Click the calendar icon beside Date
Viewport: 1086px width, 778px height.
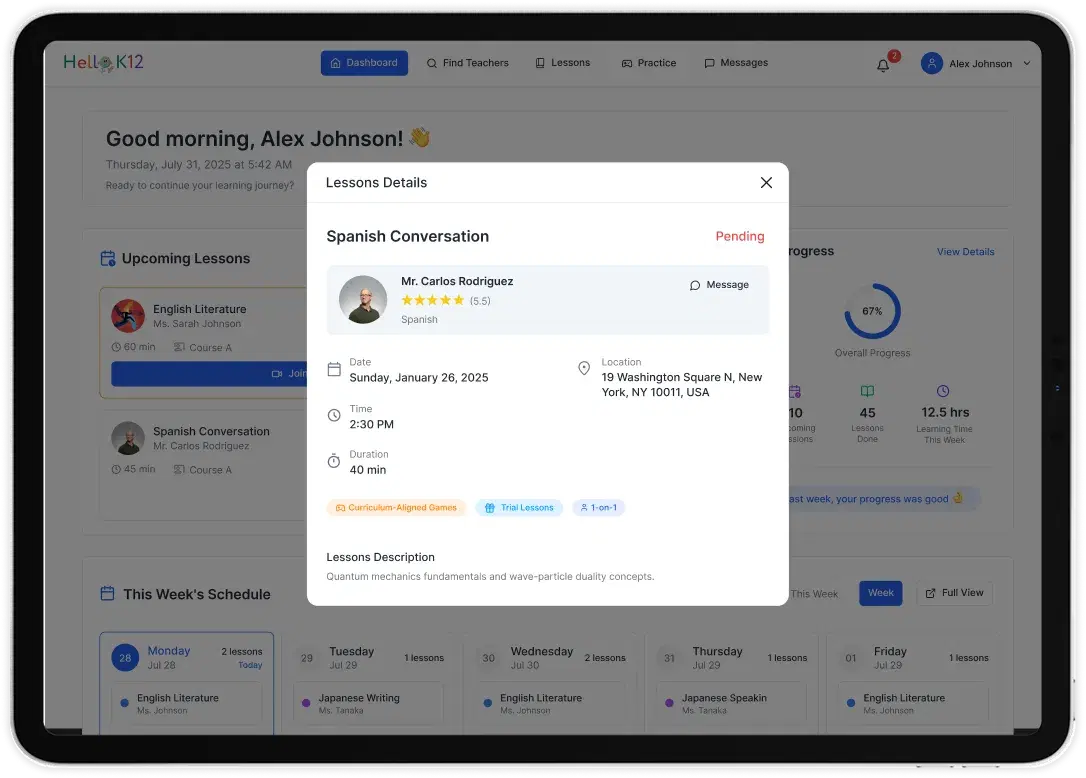(334, 369)
